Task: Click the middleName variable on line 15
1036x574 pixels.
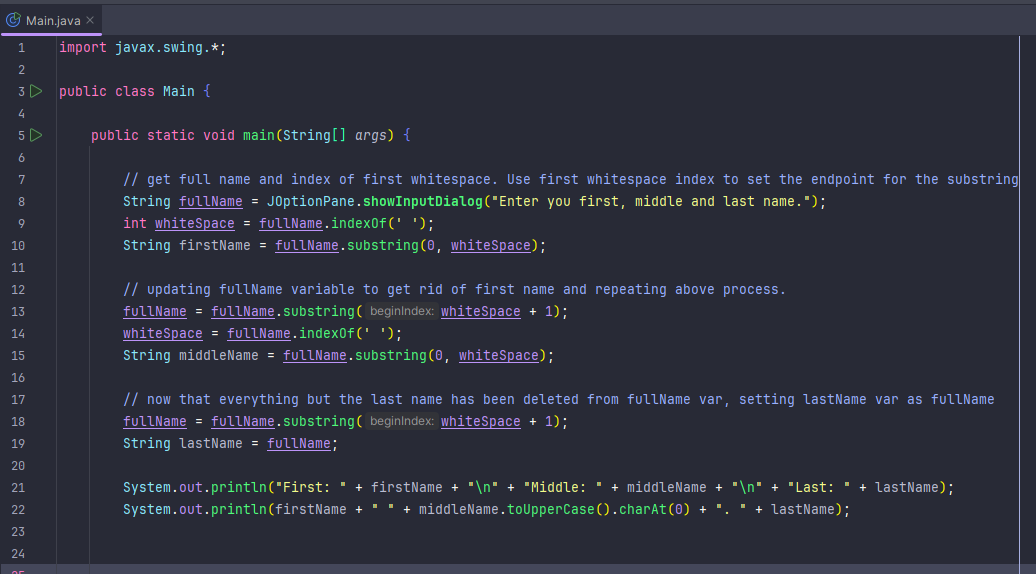Action: pyautogui.click(x=219, y=355)
